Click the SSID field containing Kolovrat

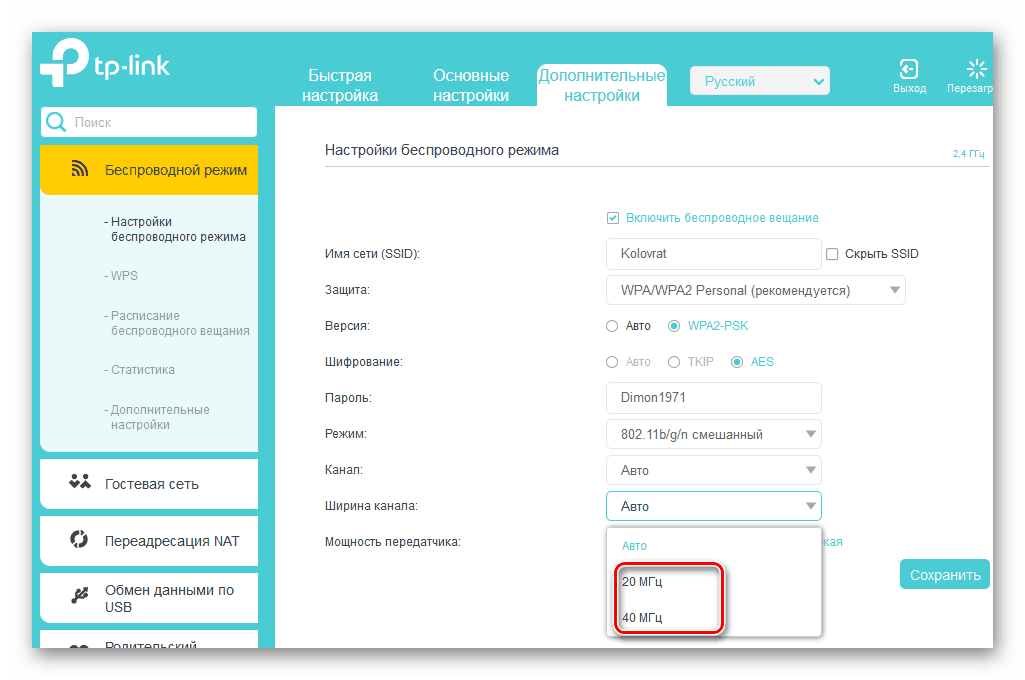[714, 254]
